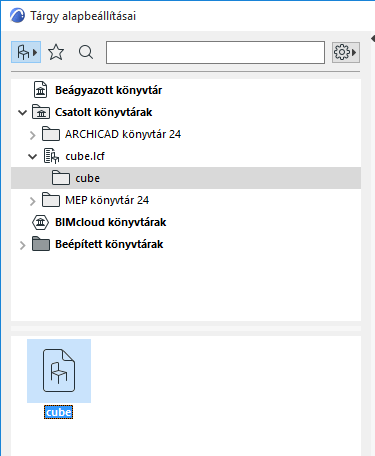Collapse the Csatolt könyvtárak node
375x456 pixels.
pyautogui.click(x=22, y=113)
